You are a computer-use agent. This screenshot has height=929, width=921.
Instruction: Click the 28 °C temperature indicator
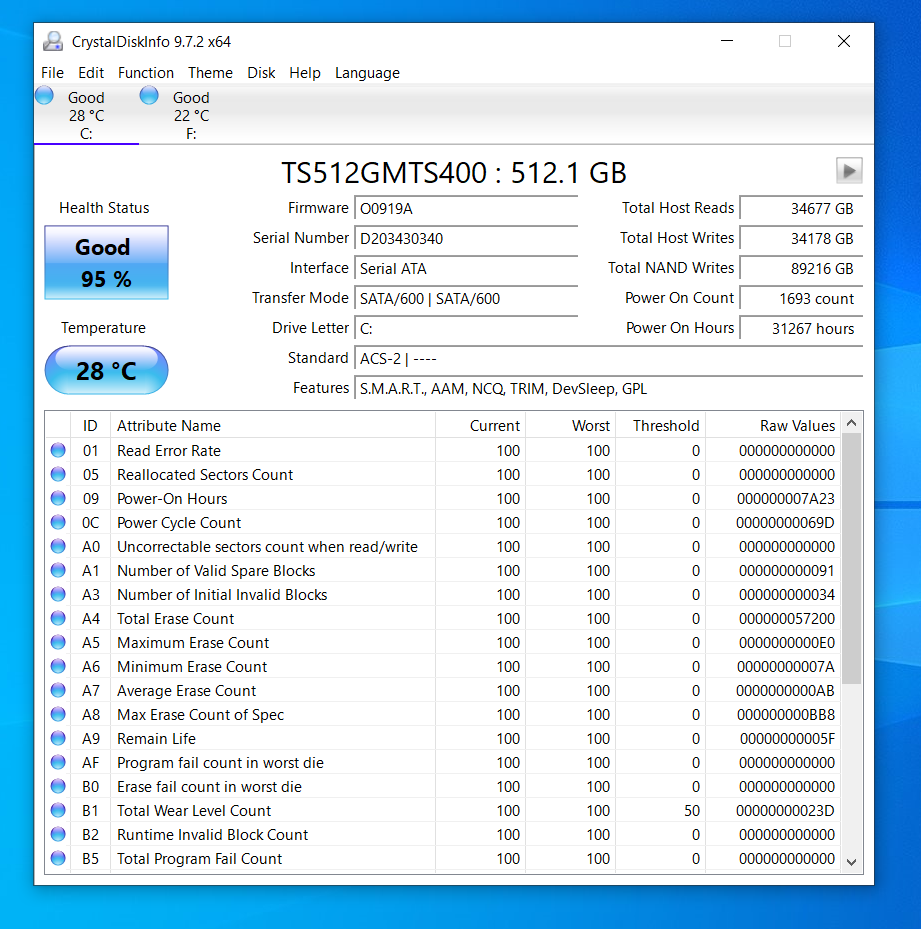pyautogui.click(x=106, y=370)
